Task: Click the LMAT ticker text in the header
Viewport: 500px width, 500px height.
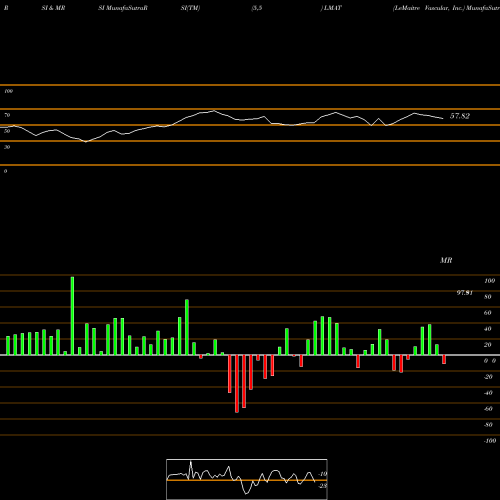Action: [333, 8]
